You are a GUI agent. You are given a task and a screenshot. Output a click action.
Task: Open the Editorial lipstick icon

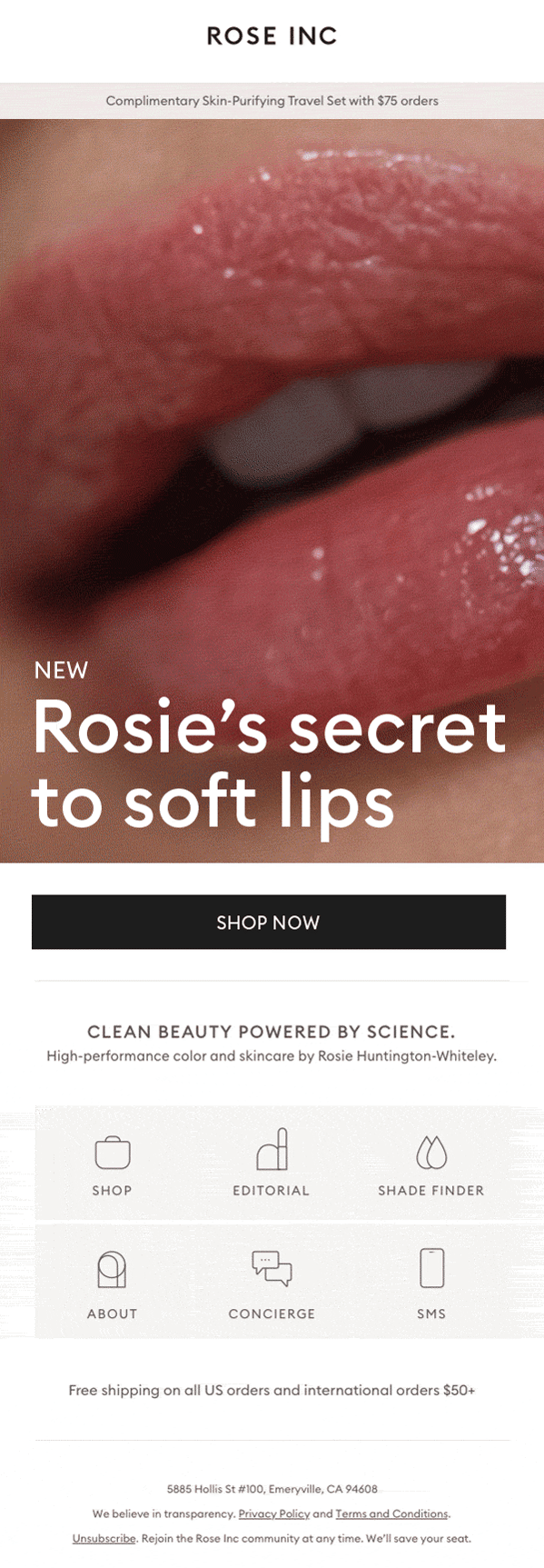[x=272, y=1149]
